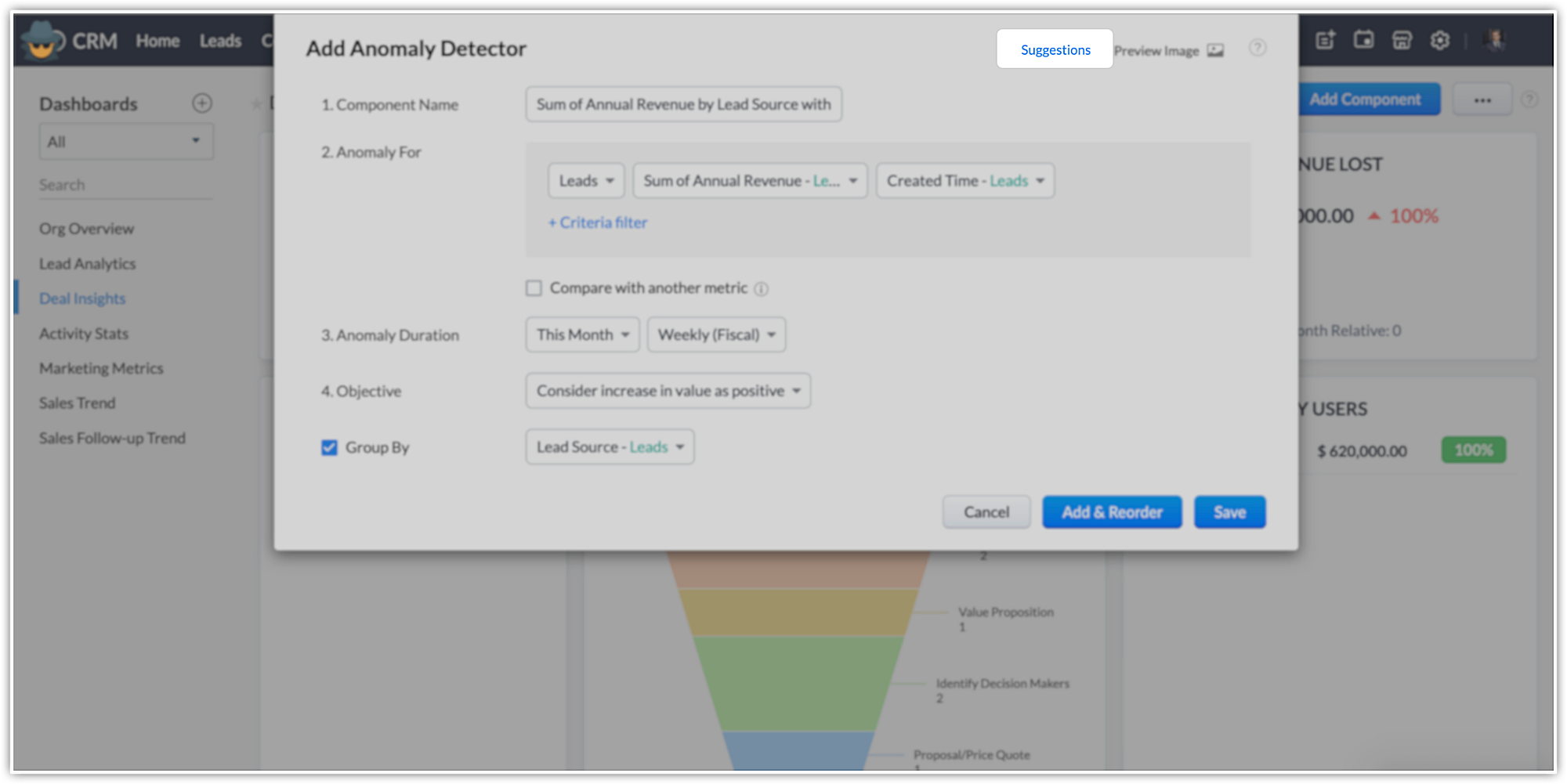This screenshot has width=1567, height=784.
Task: Add a new dashboard with plus icon
Action: point(202,103)
